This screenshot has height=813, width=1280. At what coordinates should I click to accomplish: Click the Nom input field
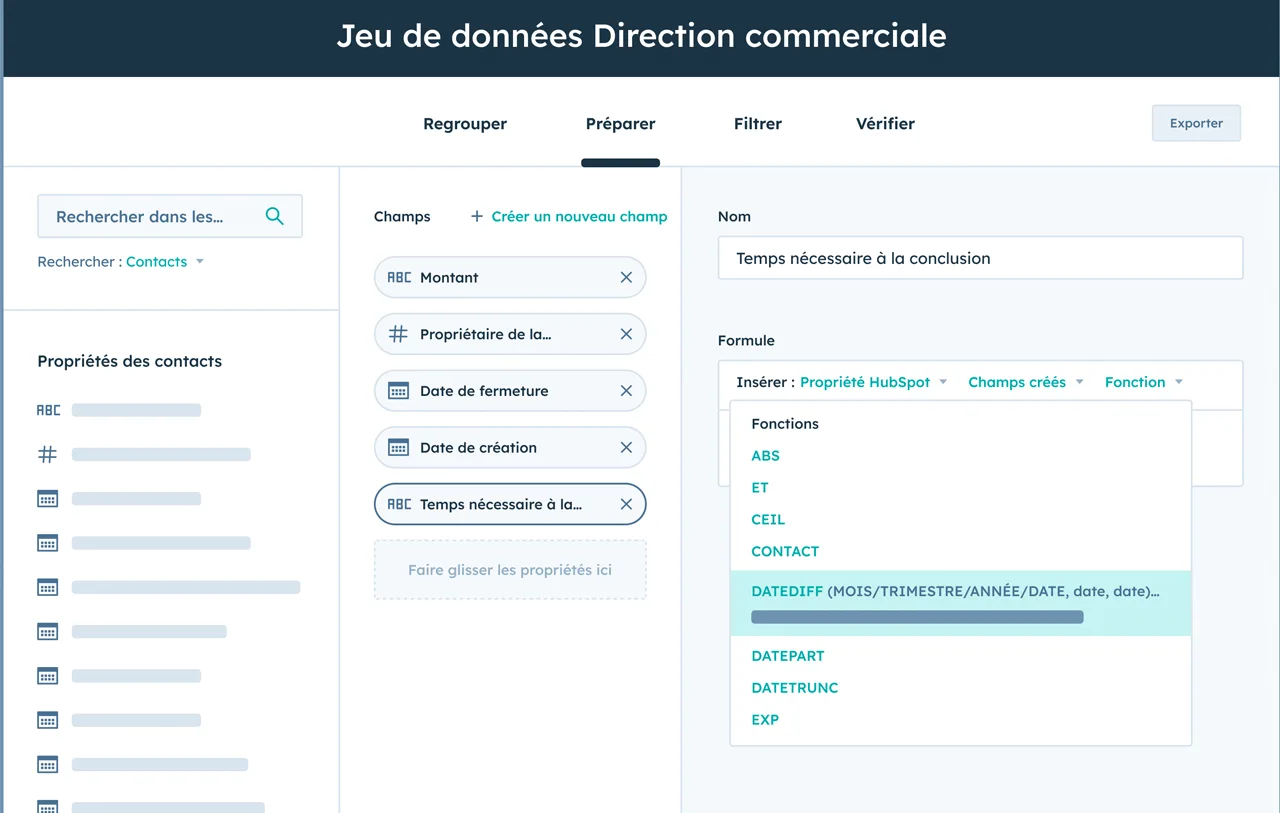pos(980,258)
